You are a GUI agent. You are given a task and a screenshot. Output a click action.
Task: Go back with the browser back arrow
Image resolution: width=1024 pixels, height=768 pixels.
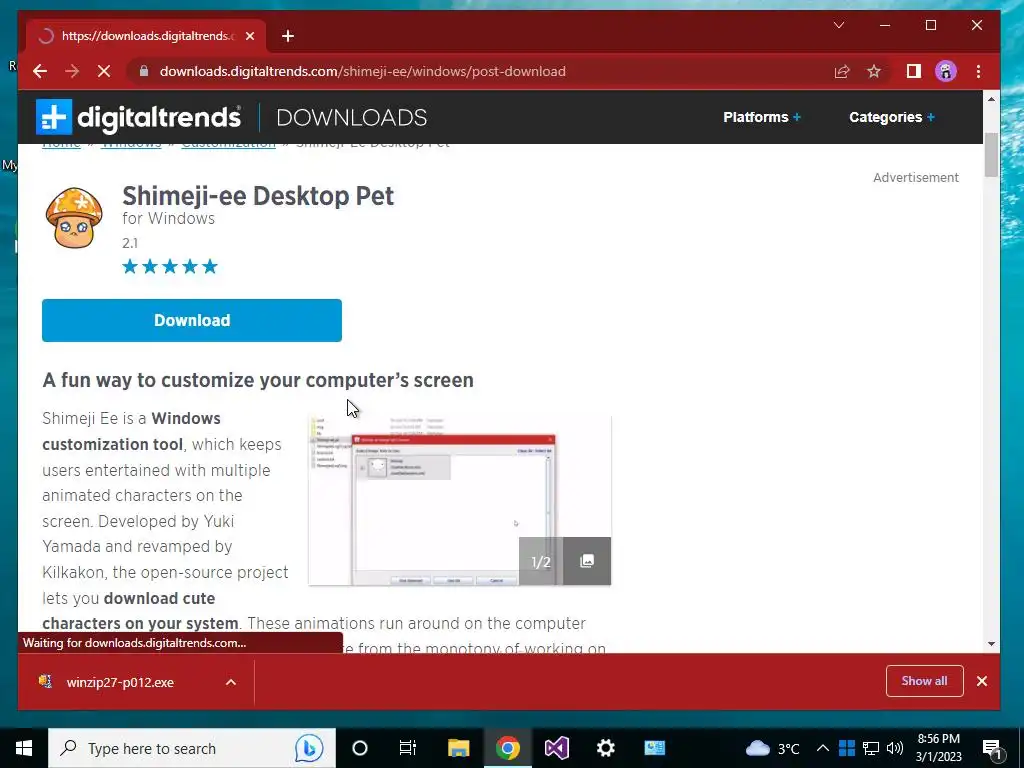[x=40, y=71]
